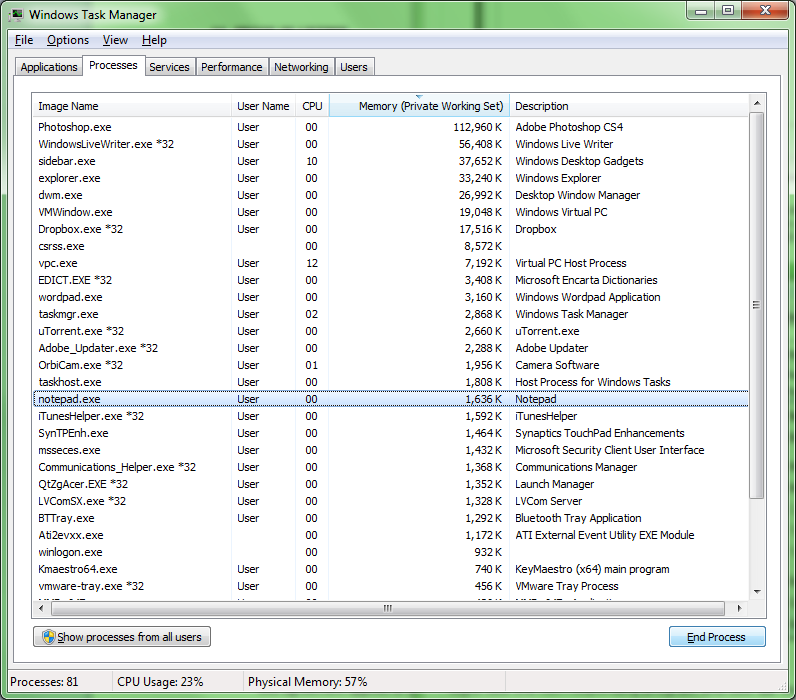Select the explorer.exe process
The height and width of the screenshot is (700, 796).
coord(390,178)
